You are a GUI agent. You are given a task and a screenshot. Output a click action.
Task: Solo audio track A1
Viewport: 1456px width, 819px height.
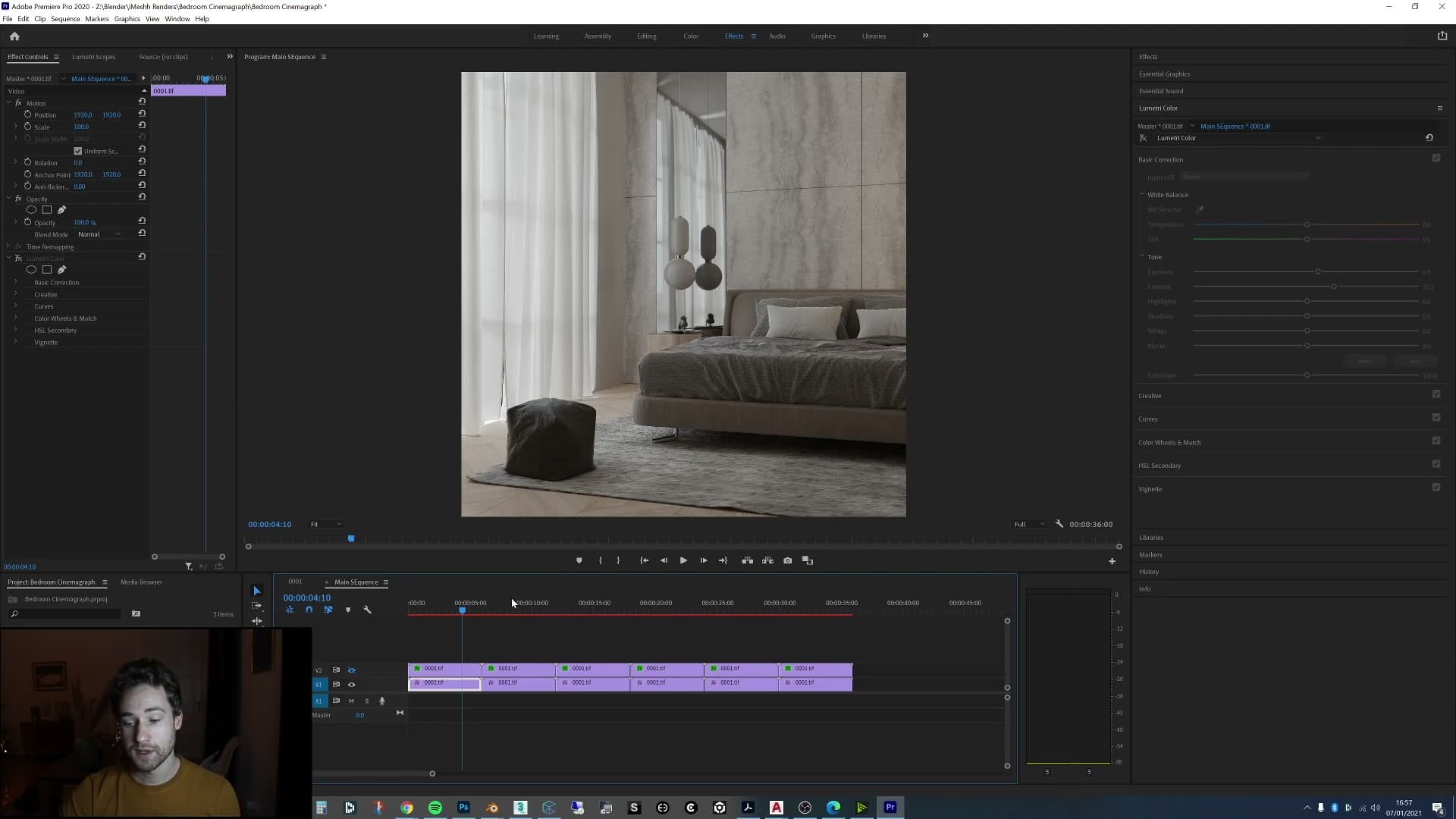click(x=367, y=701)
